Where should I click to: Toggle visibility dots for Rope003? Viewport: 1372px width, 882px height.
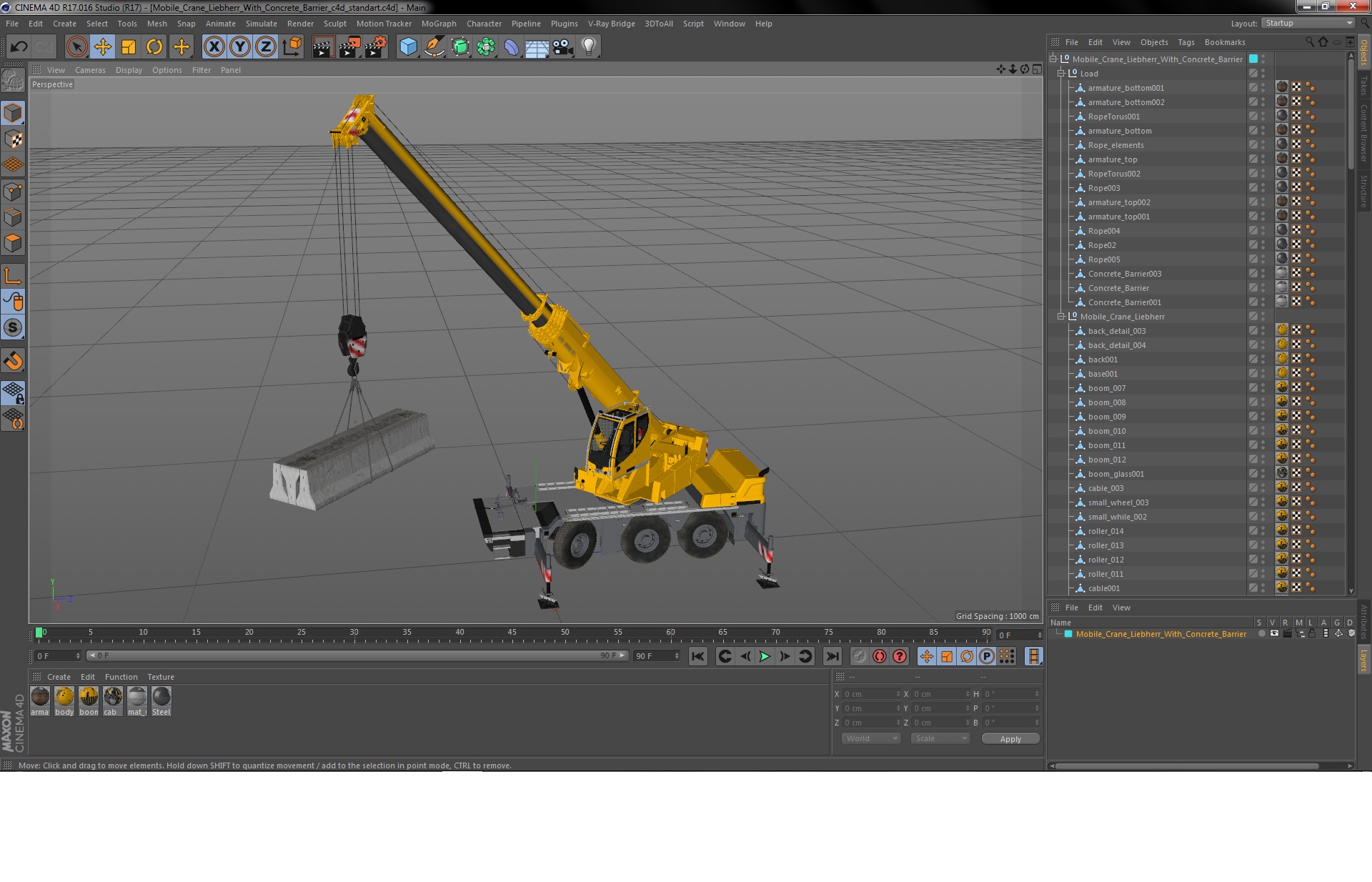(1263, 188)
